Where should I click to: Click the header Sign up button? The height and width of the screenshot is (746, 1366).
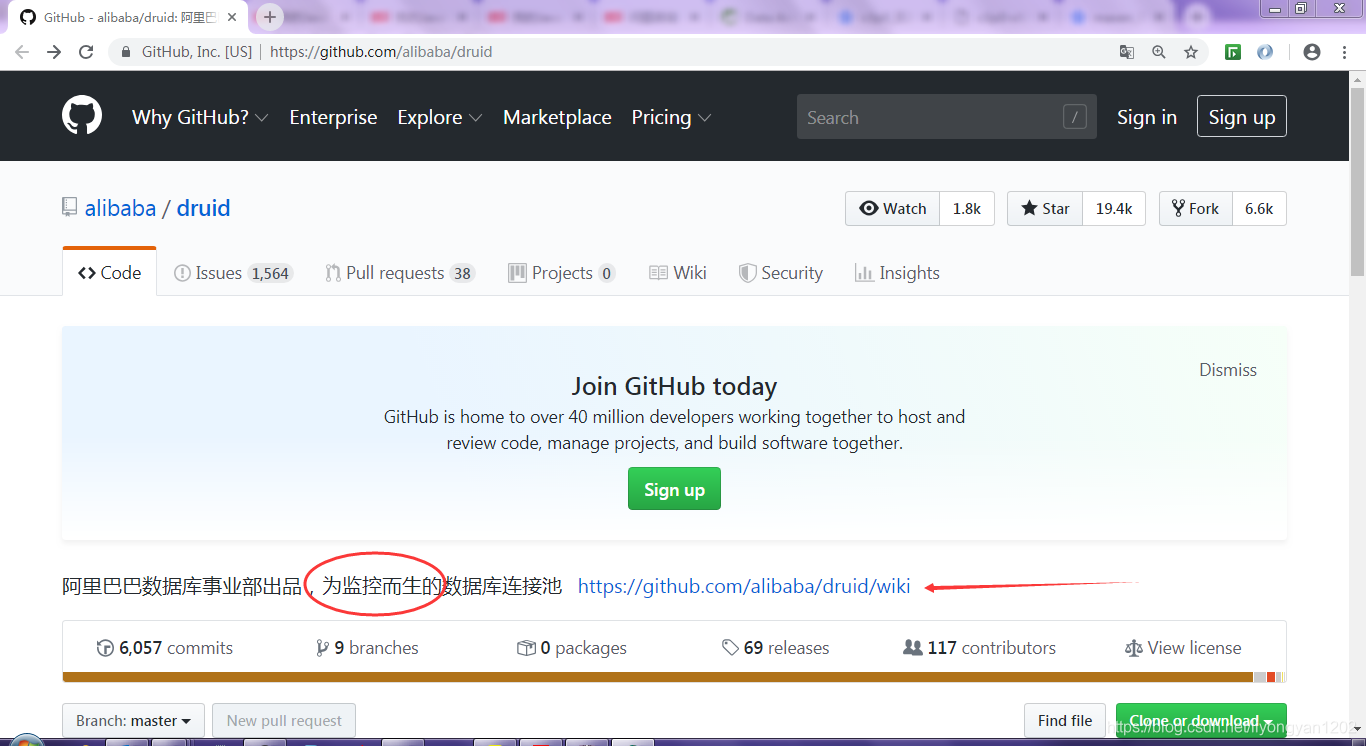click(1242, 117)
